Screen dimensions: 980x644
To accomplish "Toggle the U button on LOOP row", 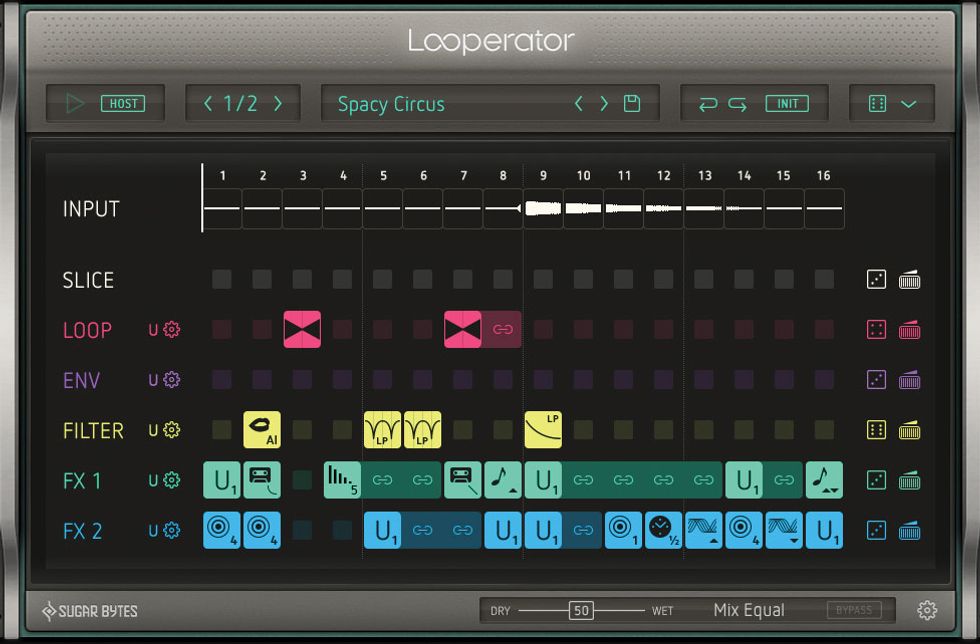I will click(153, 330).
